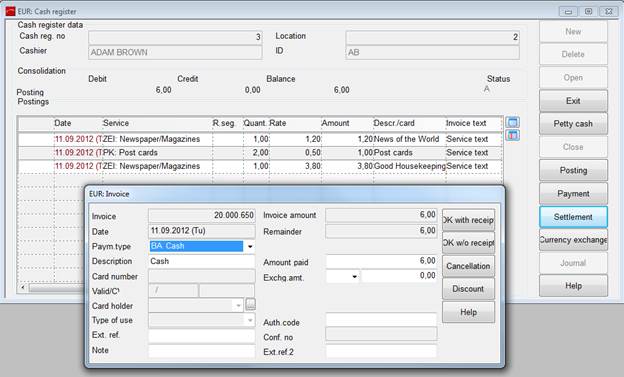Screen dimensions: 624x377
Task: Click the Exit button
Action: click(x=573, y=101)
